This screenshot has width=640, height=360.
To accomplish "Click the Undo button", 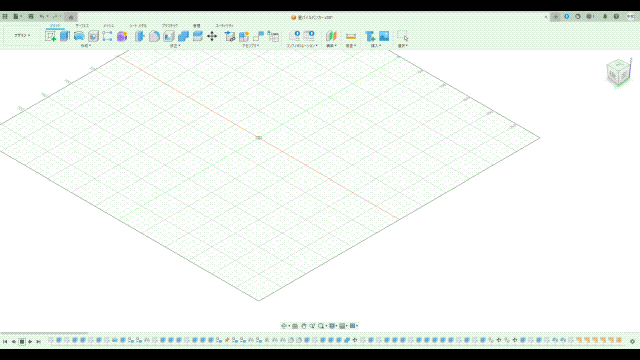I will [x=42, y=17].
